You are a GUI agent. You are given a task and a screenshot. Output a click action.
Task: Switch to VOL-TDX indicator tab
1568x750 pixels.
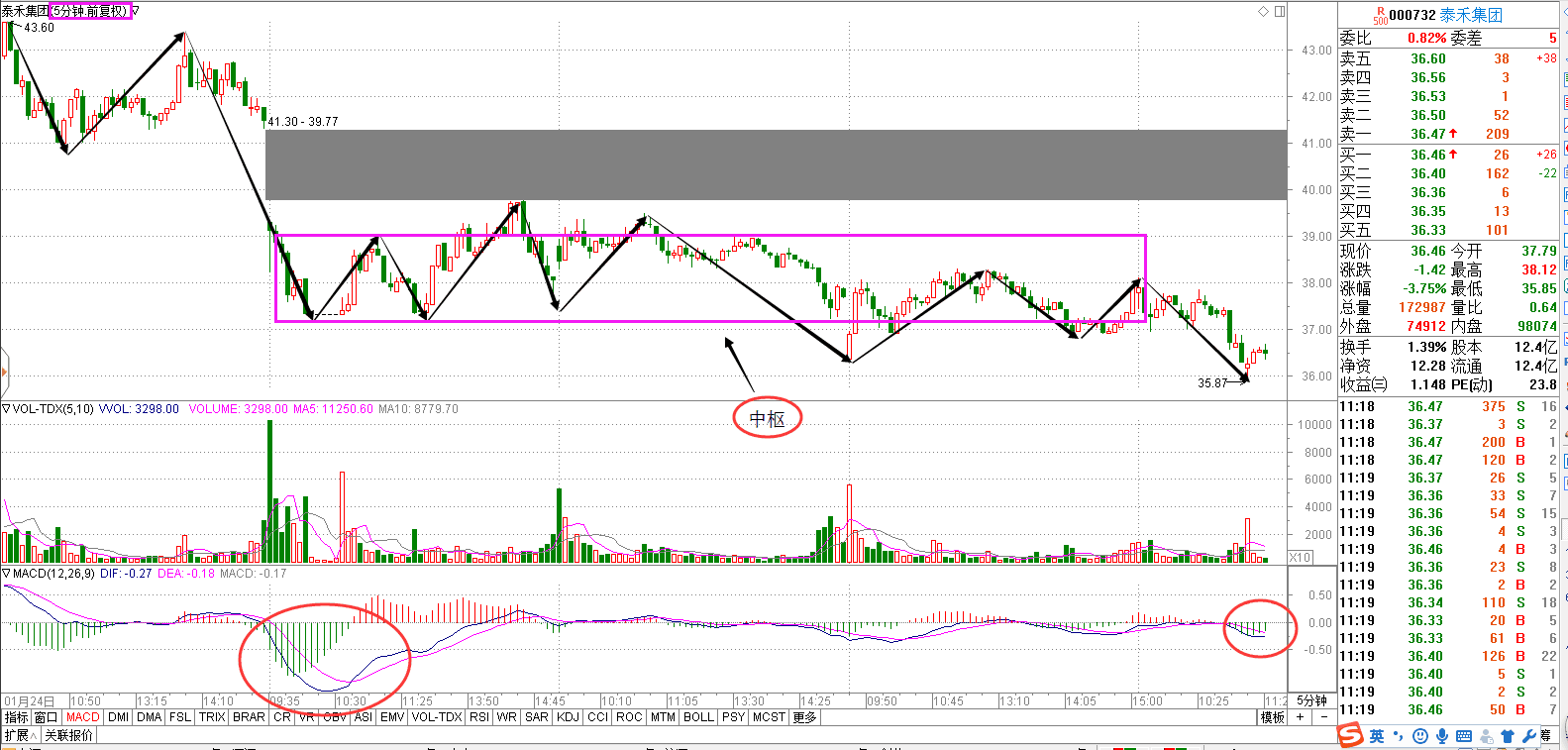[437, 717]
